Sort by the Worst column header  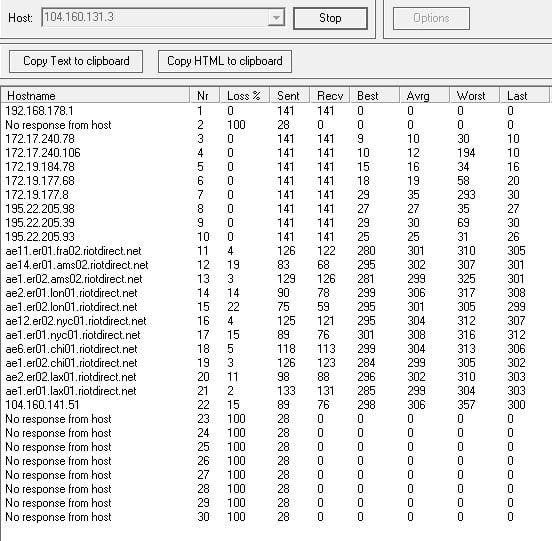[x=475, y=96]
